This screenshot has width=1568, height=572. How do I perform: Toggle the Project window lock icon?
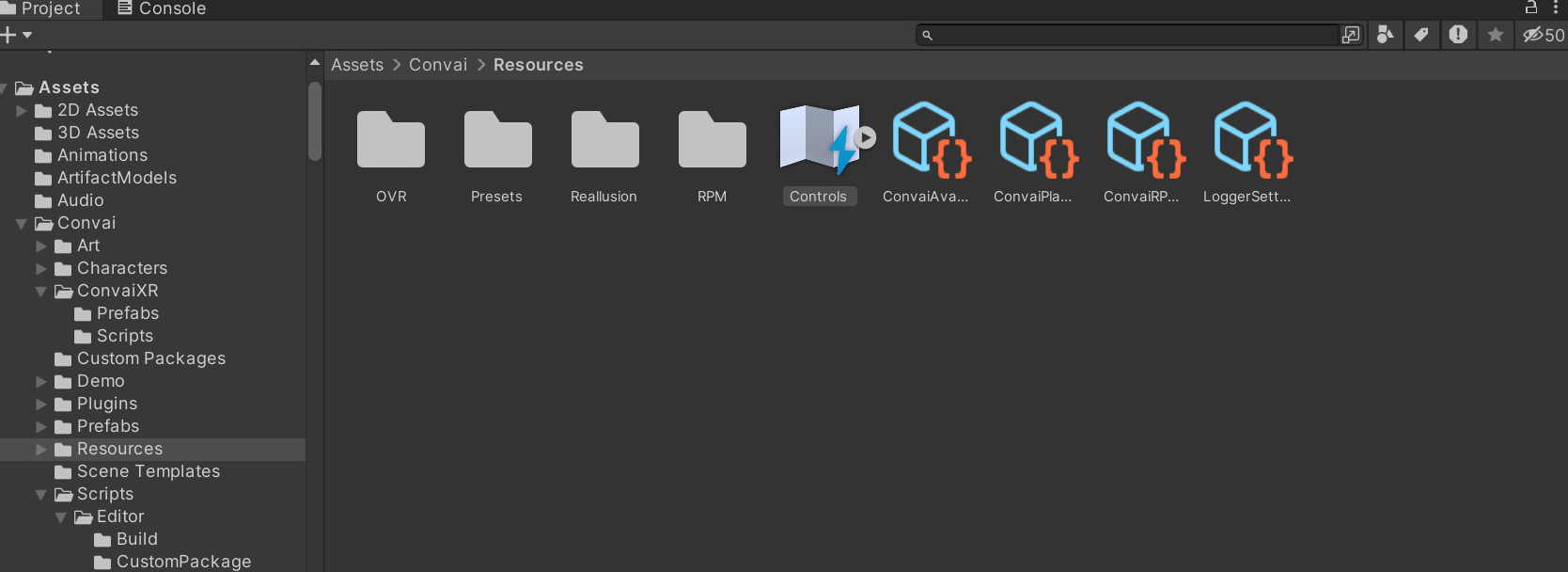pos(1531,8)
